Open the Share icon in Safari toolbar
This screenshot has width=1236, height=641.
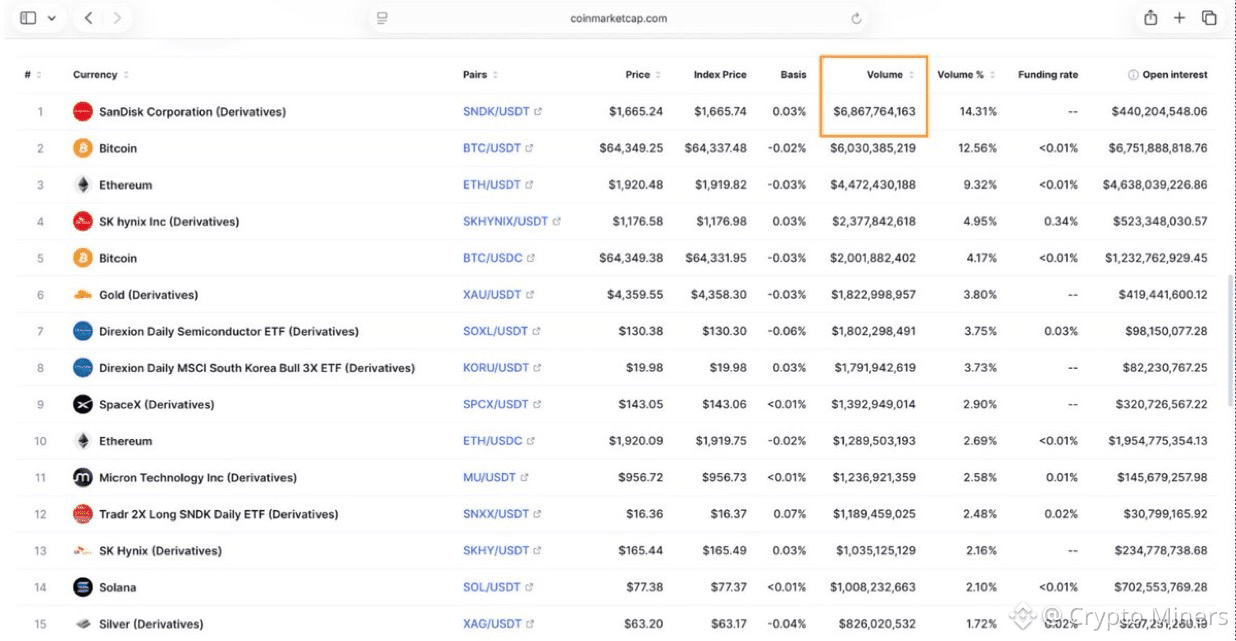click(1151, 18)
